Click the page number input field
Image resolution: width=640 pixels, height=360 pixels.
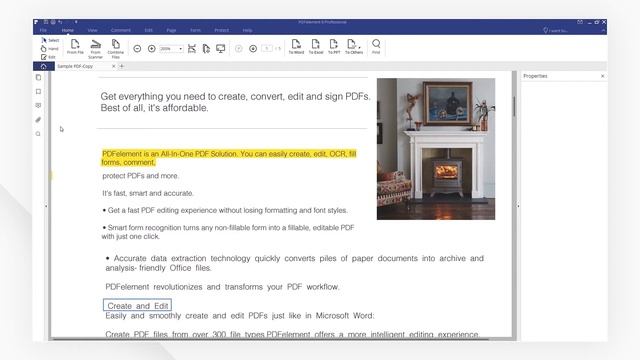tap(267, 49)
